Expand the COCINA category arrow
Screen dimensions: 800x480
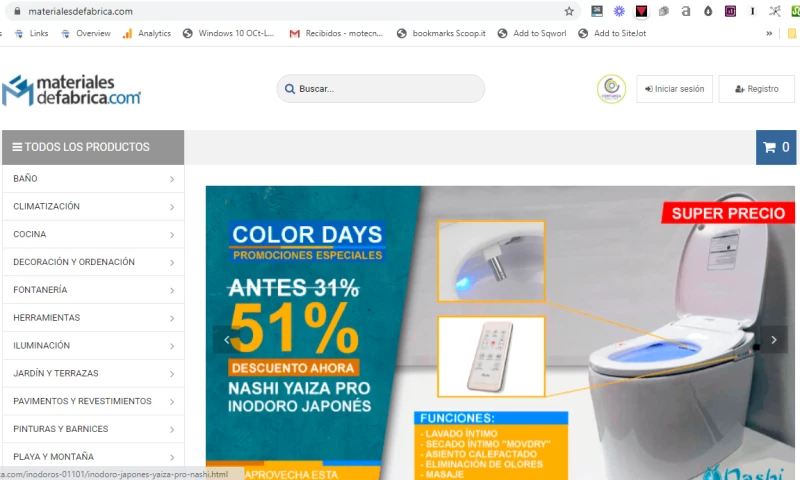(172, 235)
